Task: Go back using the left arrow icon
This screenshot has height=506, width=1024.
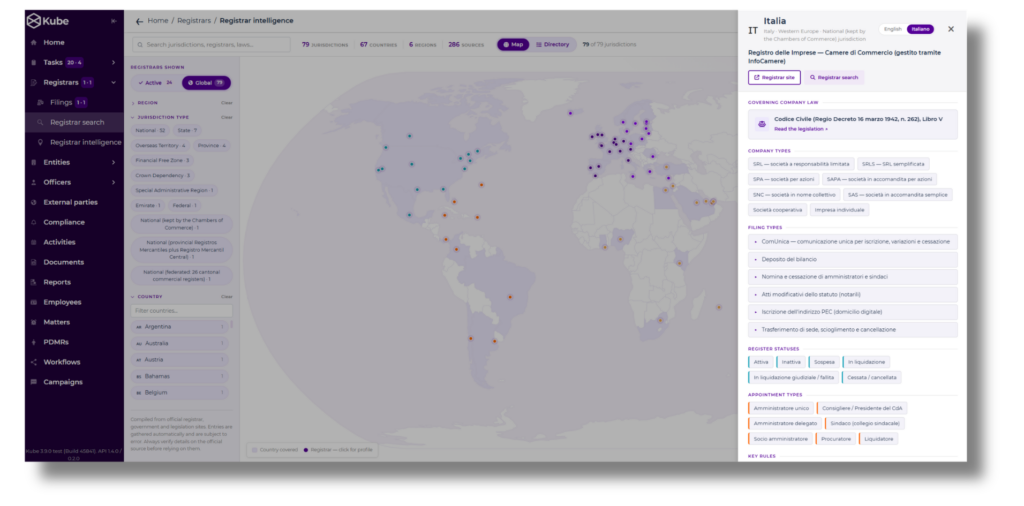Action: (x=139, y=21)
